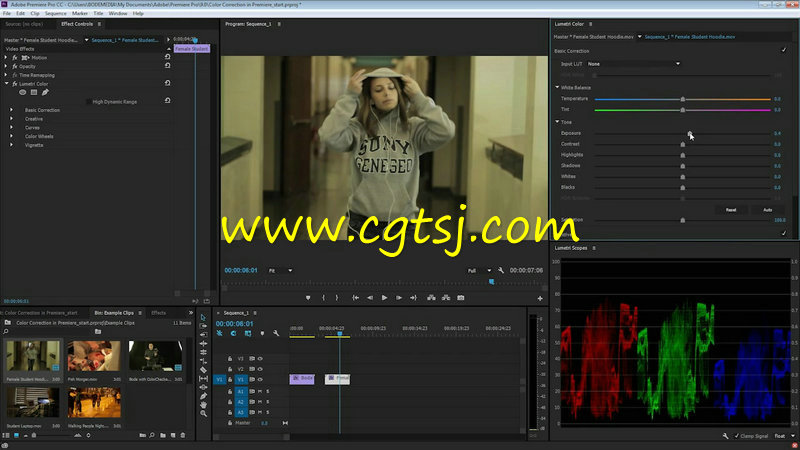
Task: Solo audio track A2
Action: (x=267, y=402)
